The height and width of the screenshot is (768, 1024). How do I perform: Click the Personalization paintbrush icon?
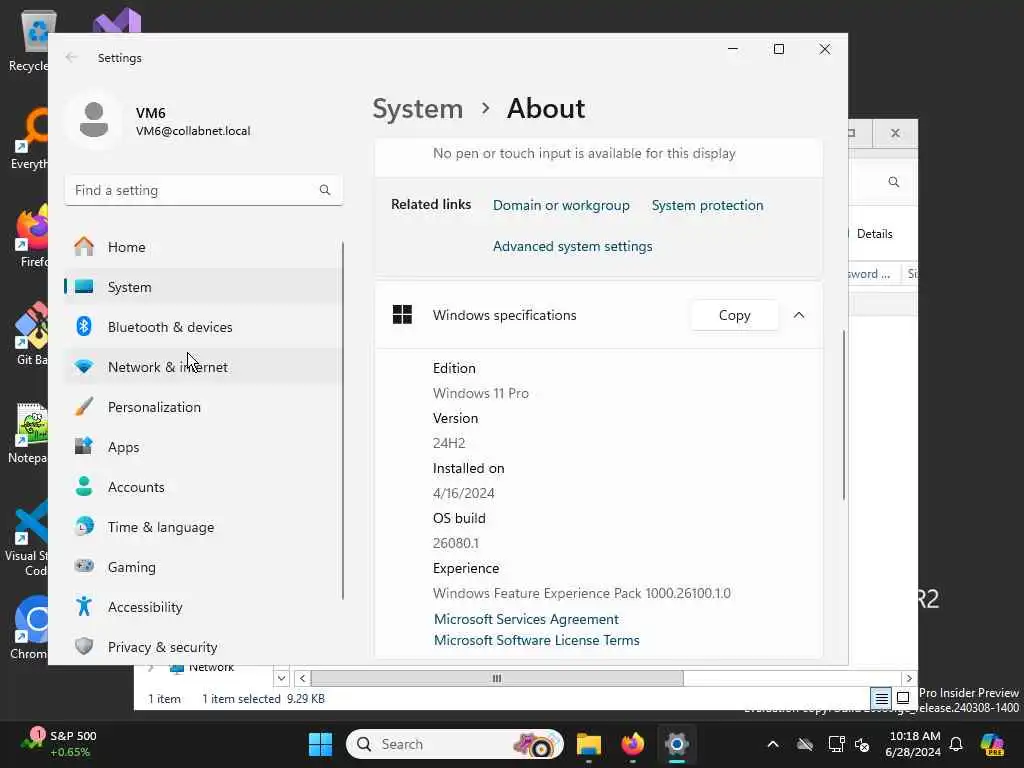[84, 407]
